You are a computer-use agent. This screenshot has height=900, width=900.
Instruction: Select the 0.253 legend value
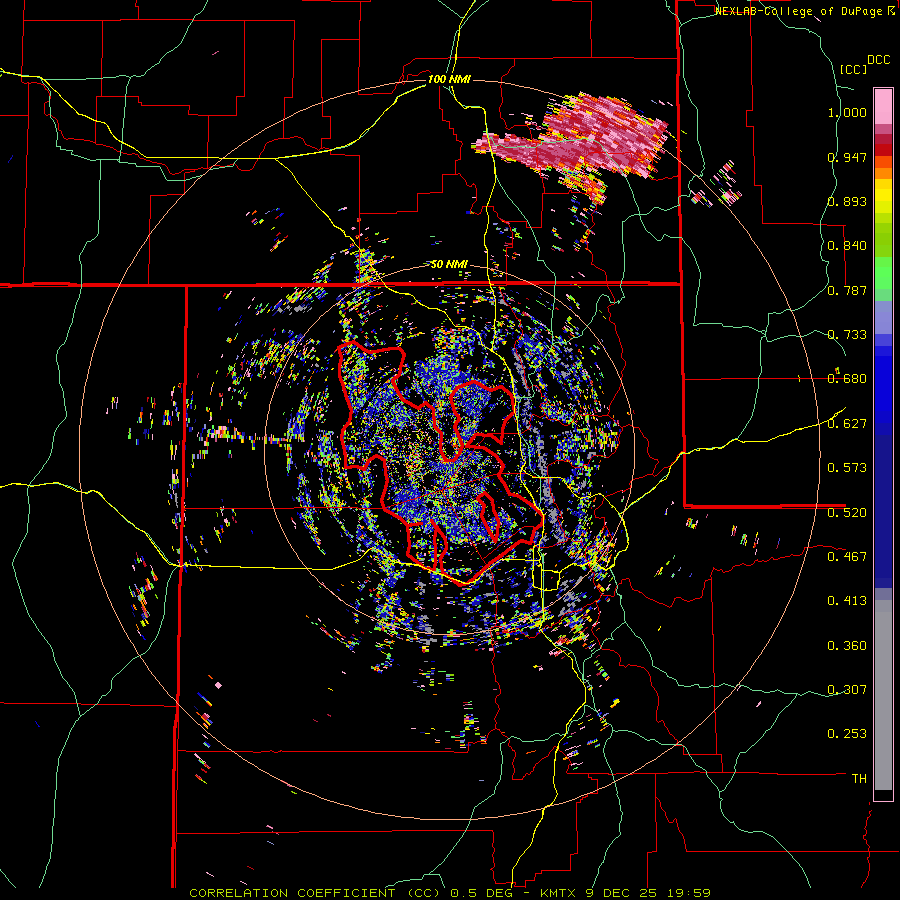point(847,734)
